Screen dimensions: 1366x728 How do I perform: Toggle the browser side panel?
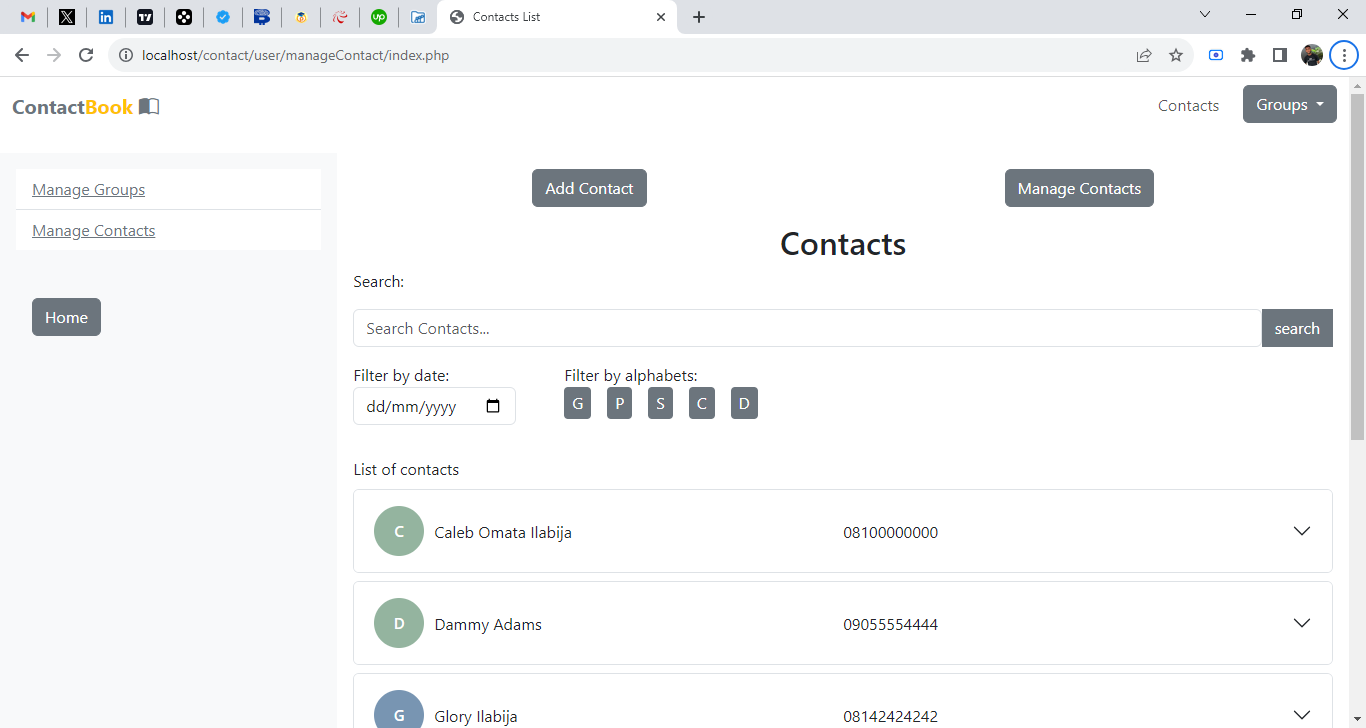click(1280, 56)
